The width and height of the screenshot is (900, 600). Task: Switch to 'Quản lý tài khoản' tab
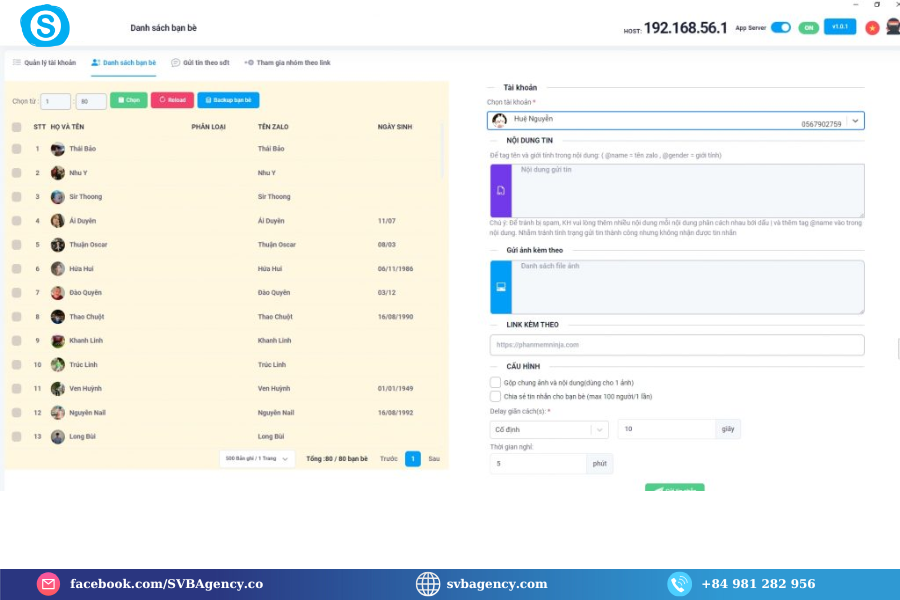tap(44, 63)
